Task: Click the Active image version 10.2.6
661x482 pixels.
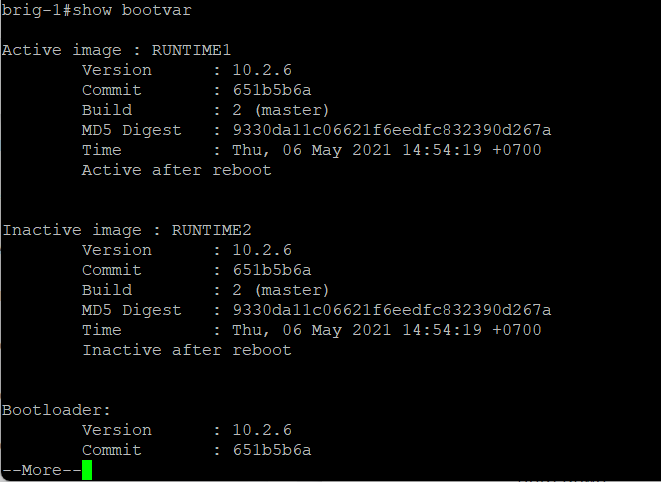Action: pos(262,70)
